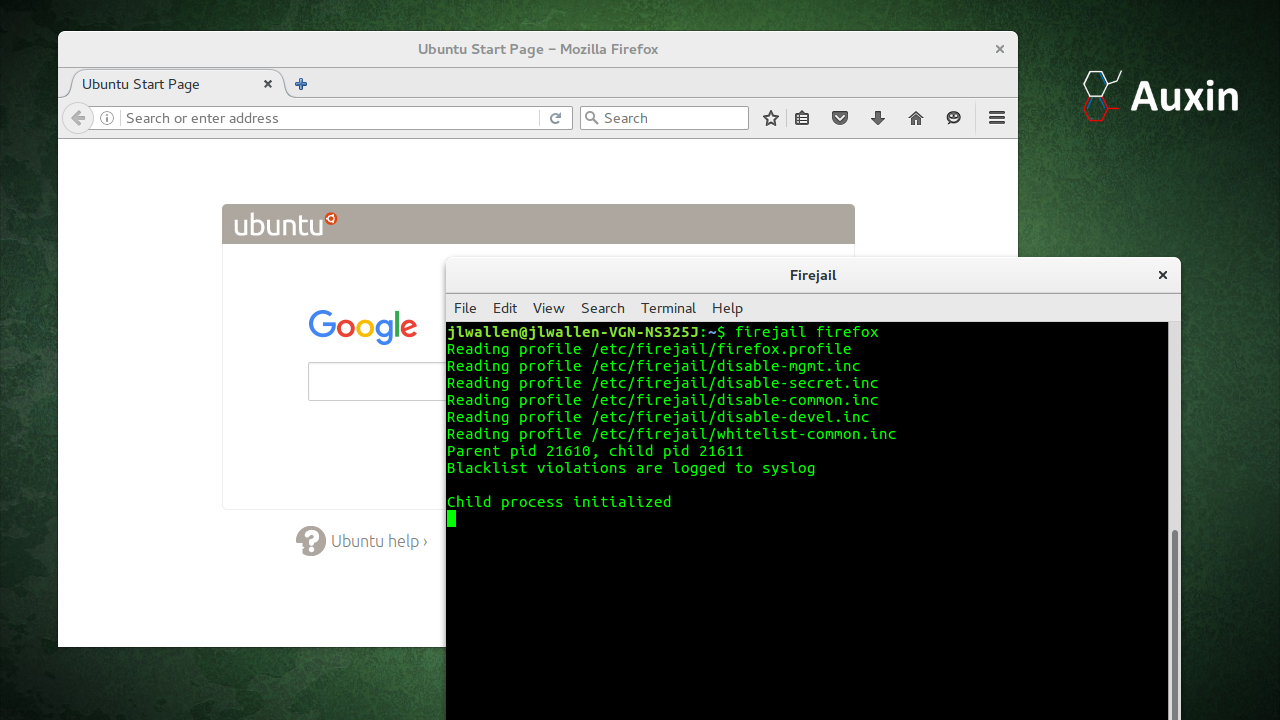This screenshot has height=720, width=1280.
Task: Bookmark this page with the star icon
Action: pos(770,118)
